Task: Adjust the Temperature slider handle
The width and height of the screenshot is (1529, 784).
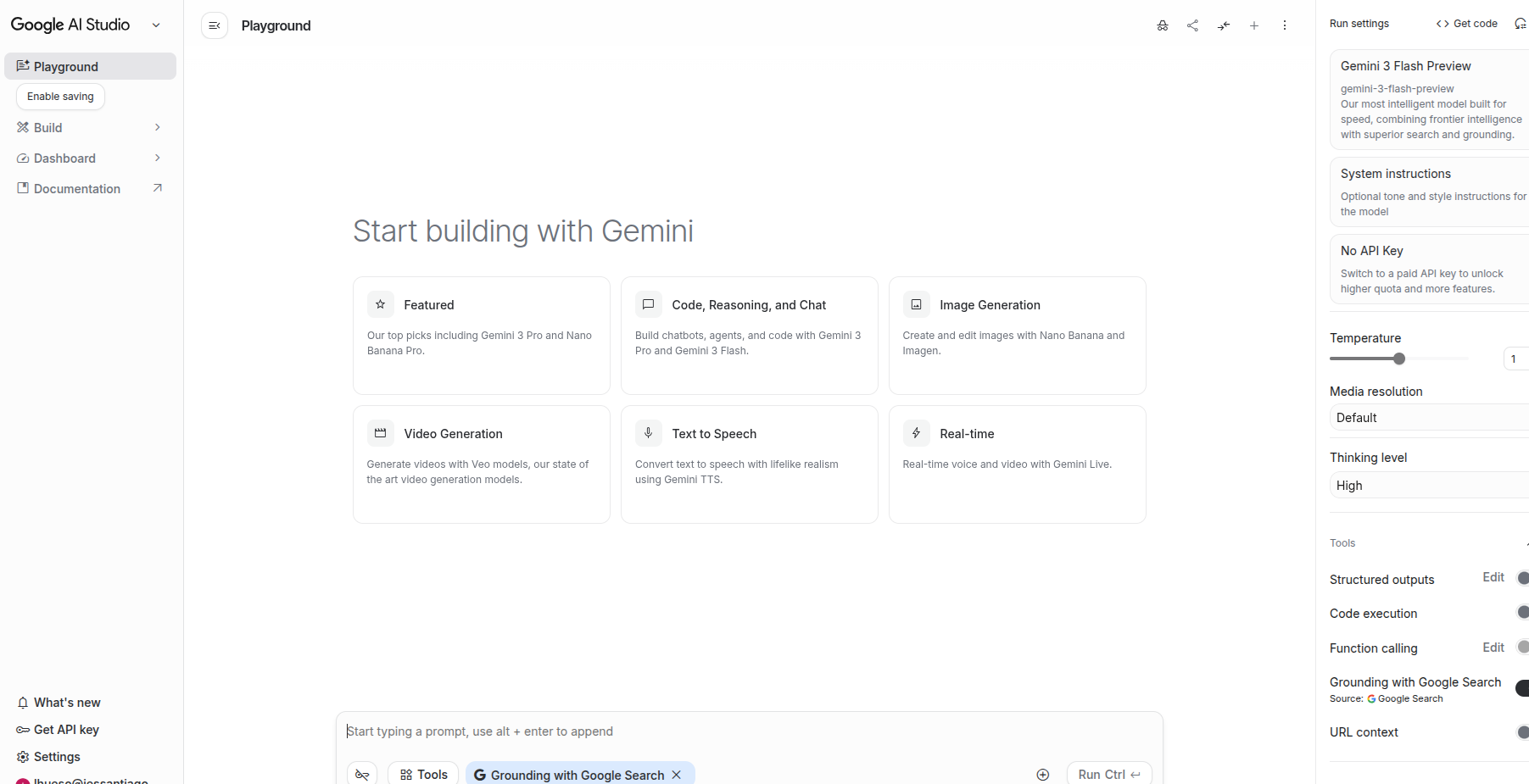Action: coord(1399,359)
